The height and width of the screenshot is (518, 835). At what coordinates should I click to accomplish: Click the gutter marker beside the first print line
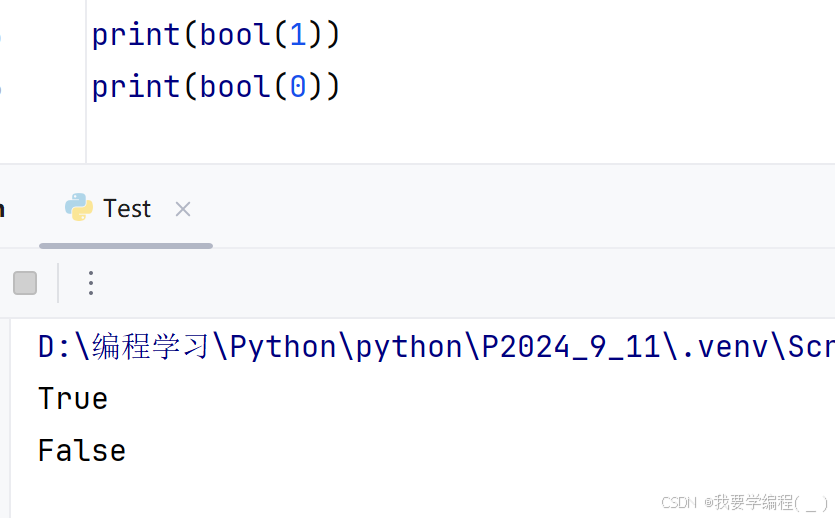0,36
